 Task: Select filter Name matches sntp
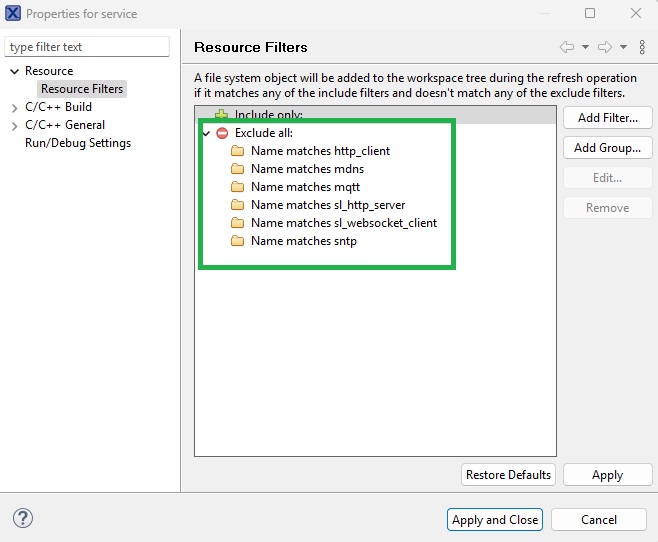click(x=304, y=241)
